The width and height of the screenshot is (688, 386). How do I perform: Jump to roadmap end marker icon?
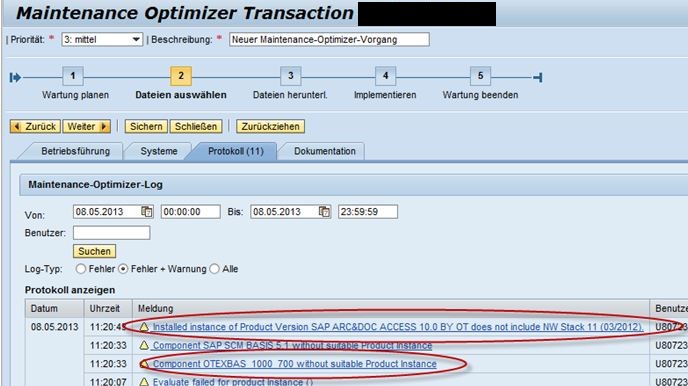(x=538, y=78)
